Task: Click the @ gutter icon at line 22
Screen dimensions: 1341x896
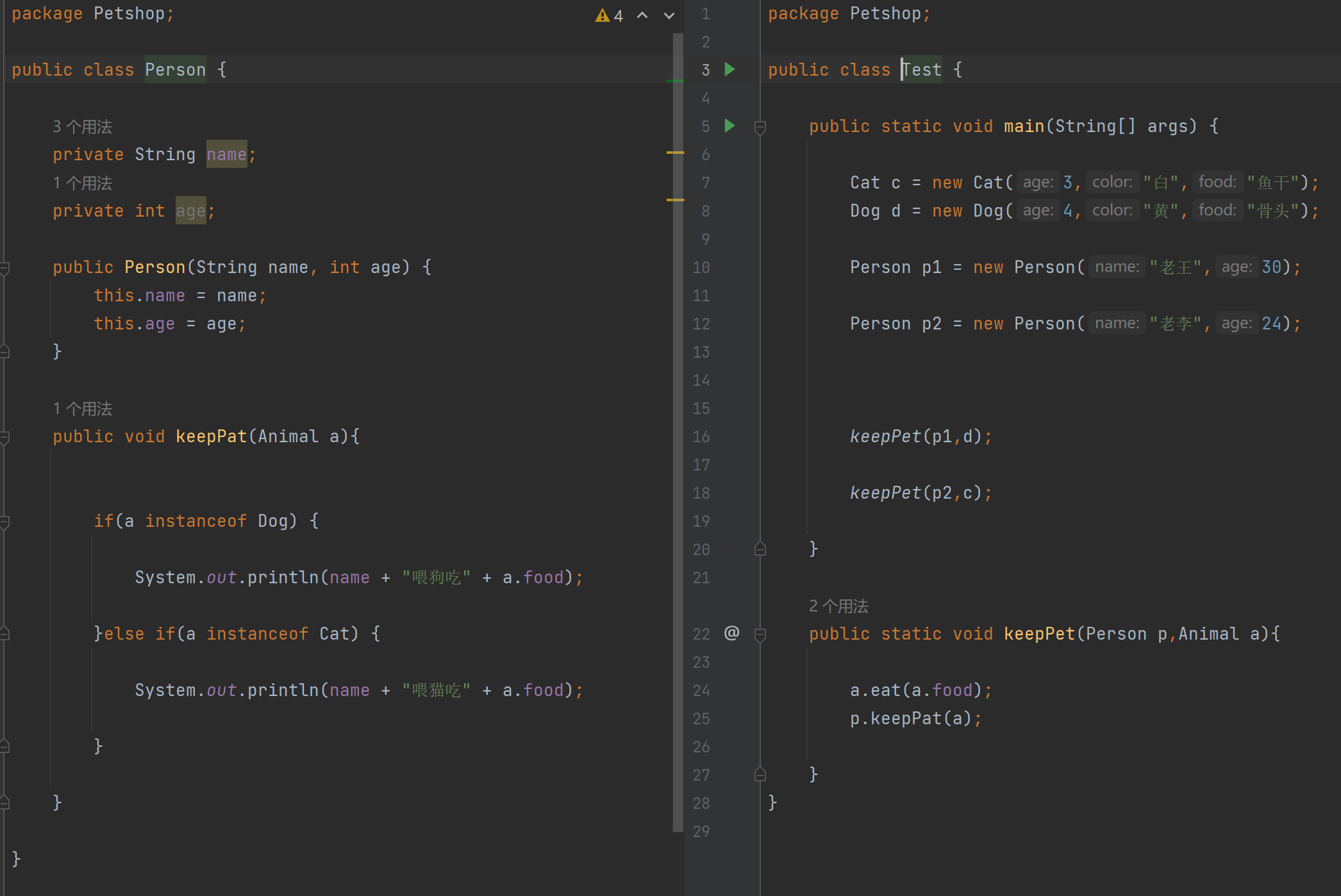Action: click(x=731, y=633)
